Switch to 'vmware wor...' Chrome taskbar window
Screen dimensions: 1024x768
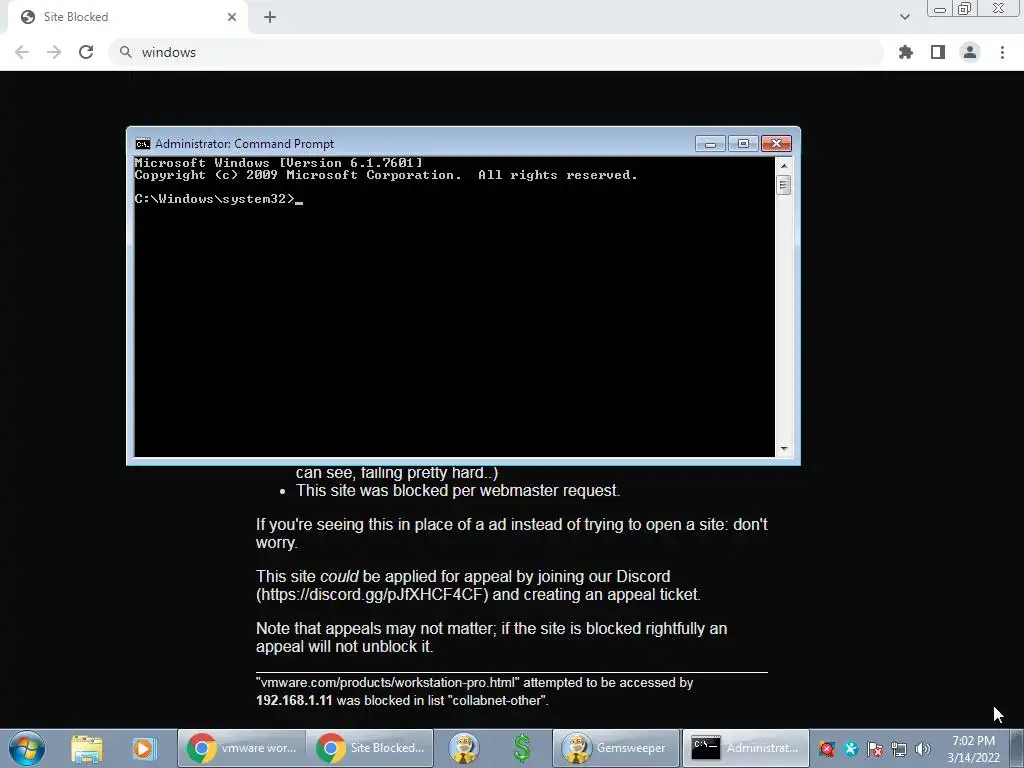point(241,748)
